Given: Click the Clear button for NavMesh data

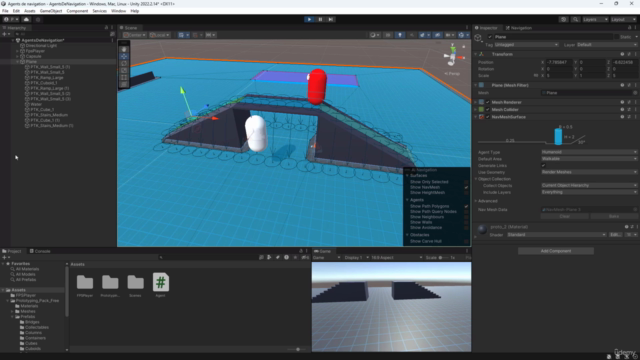Looking at the screenshot, I should [x=565, y=216].
